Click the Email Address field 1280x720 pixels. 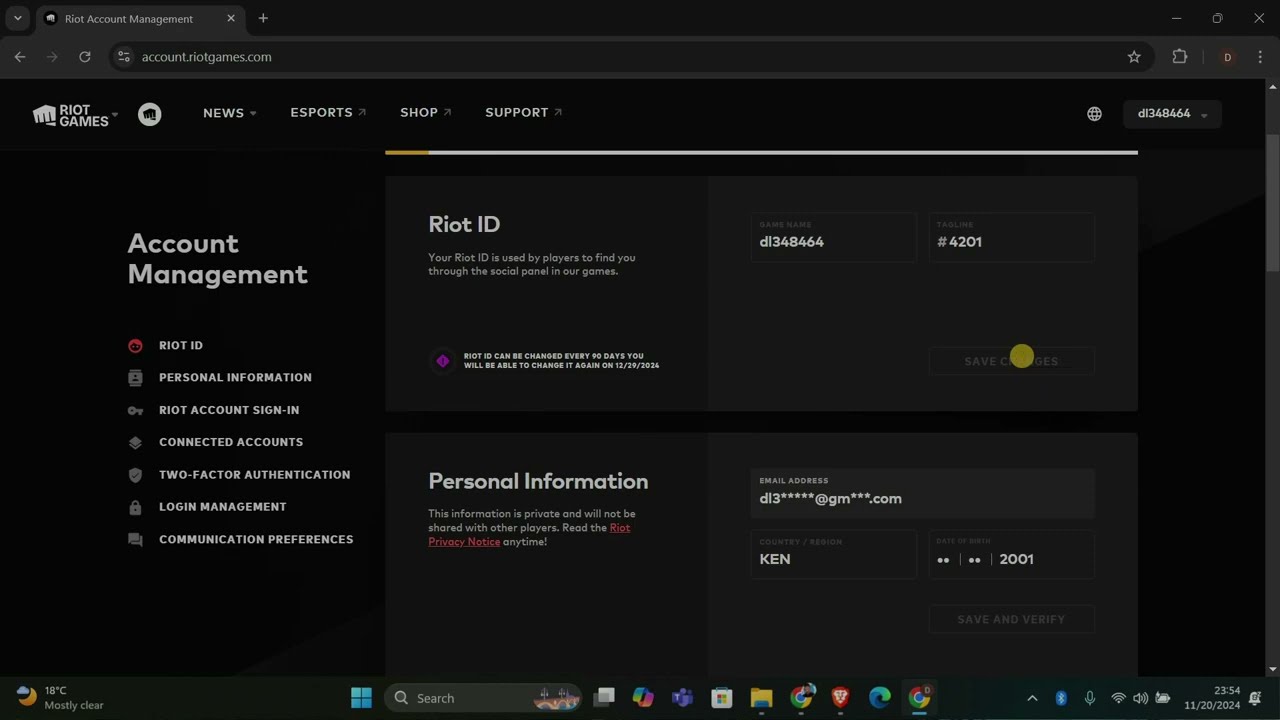[922, 493]
